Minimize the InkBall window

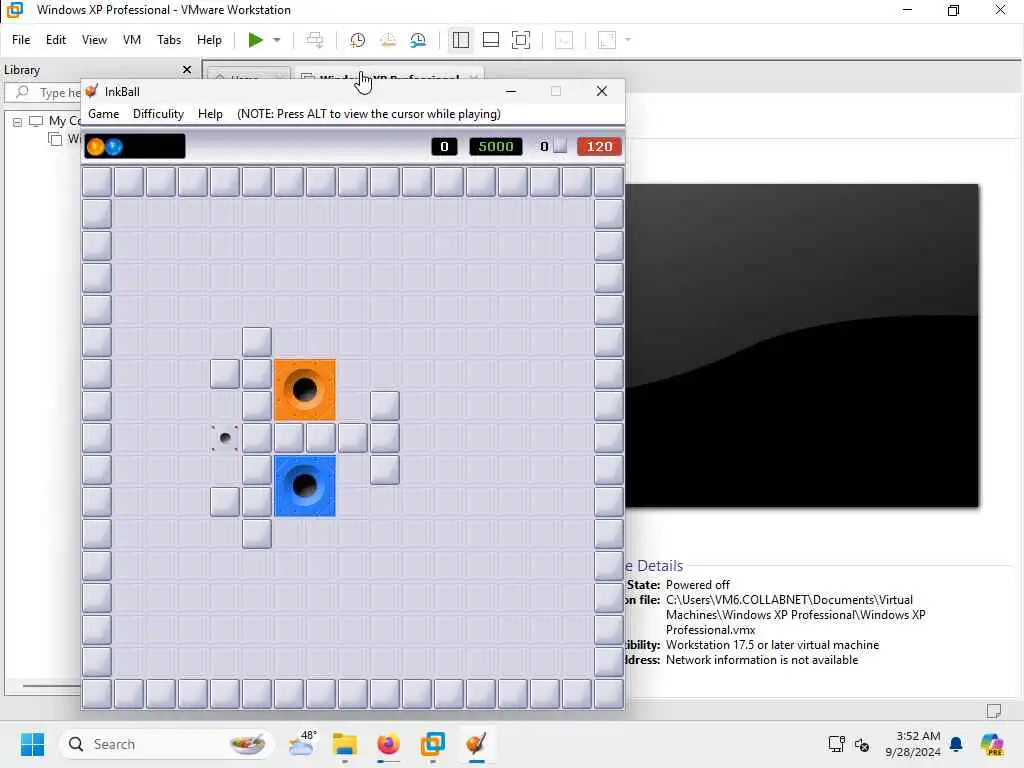(x=511, y=91)
